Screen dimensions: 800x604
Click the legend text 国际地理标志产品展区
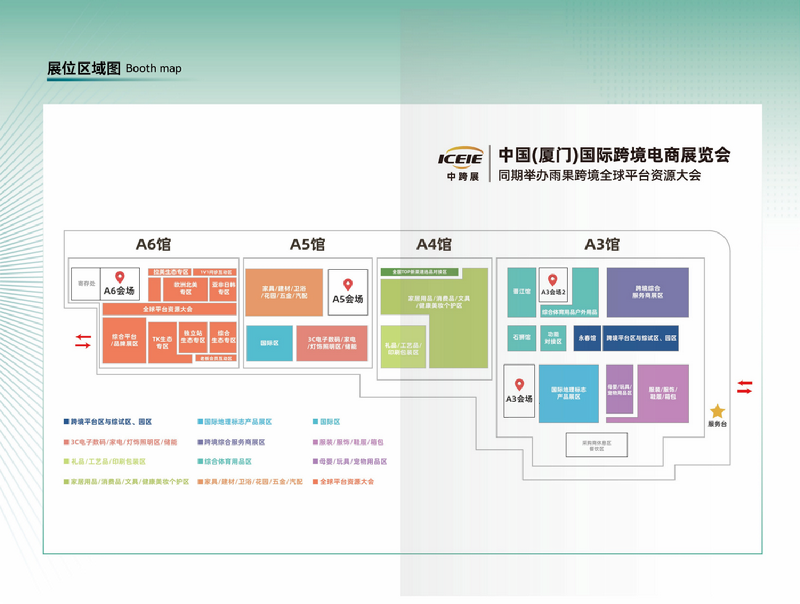pos(238,421)
